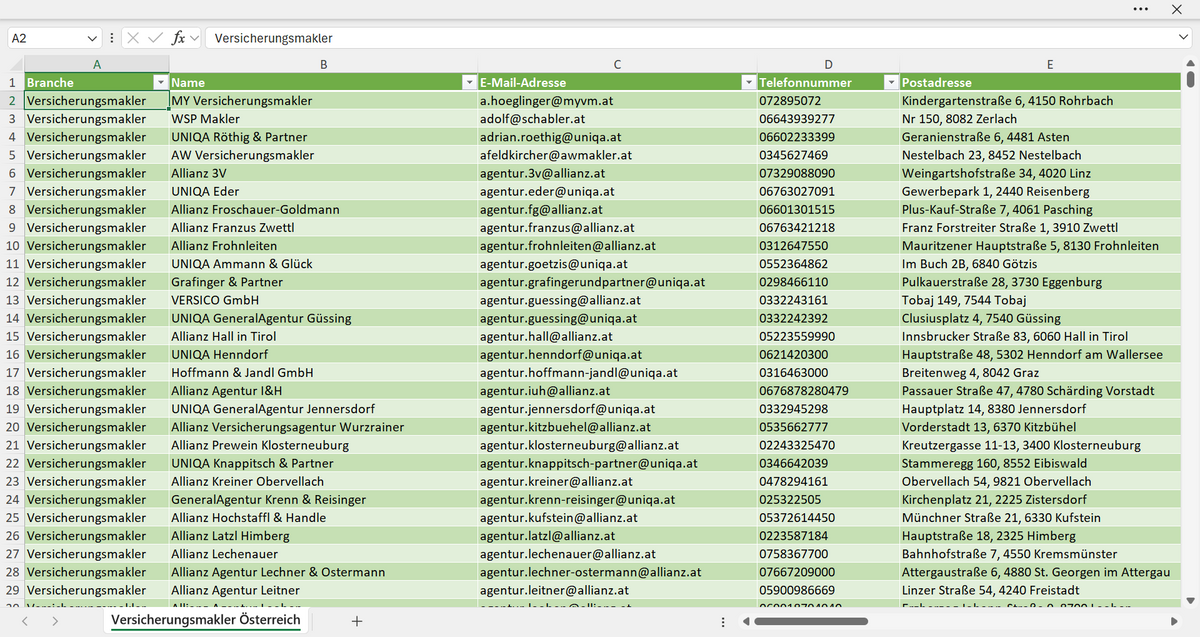Cancel the formula bar entry

point(134,38)
